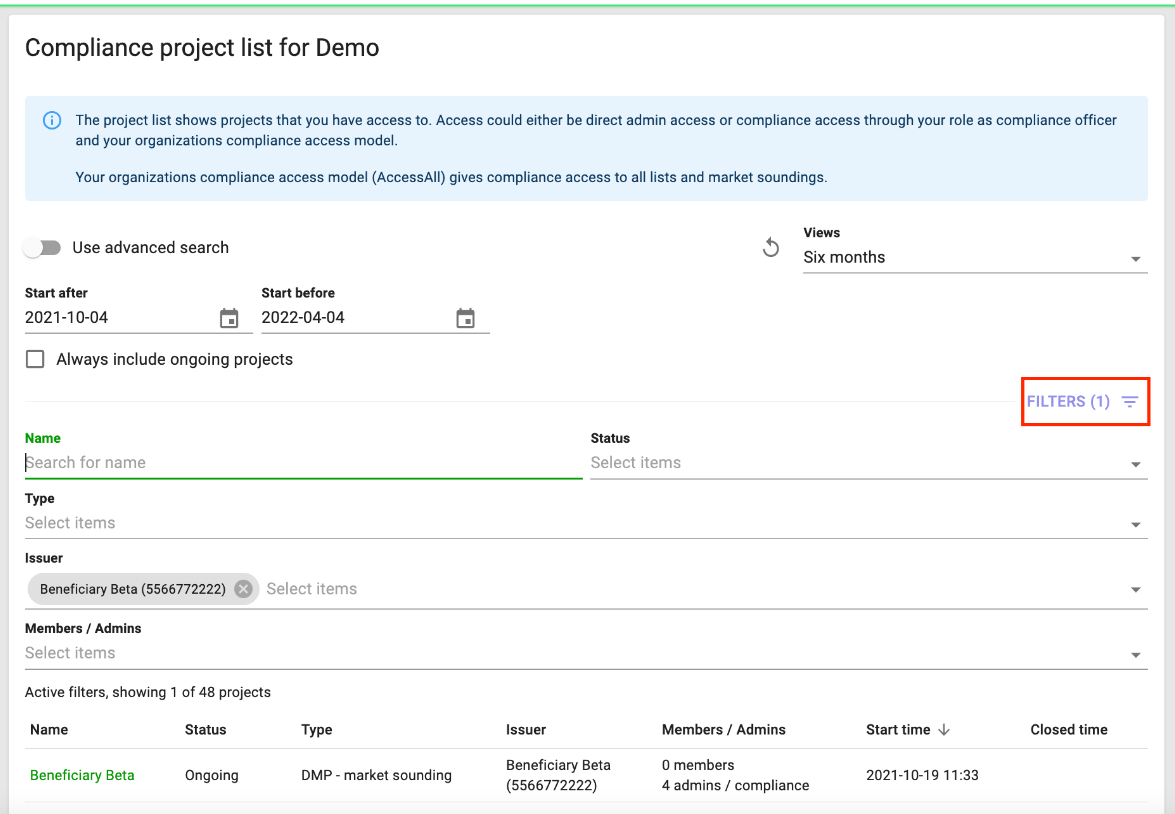This screenshot has width=1175, height=814.
Task: Toggle Use advanced search switch
Action: [x=41, y=247]
